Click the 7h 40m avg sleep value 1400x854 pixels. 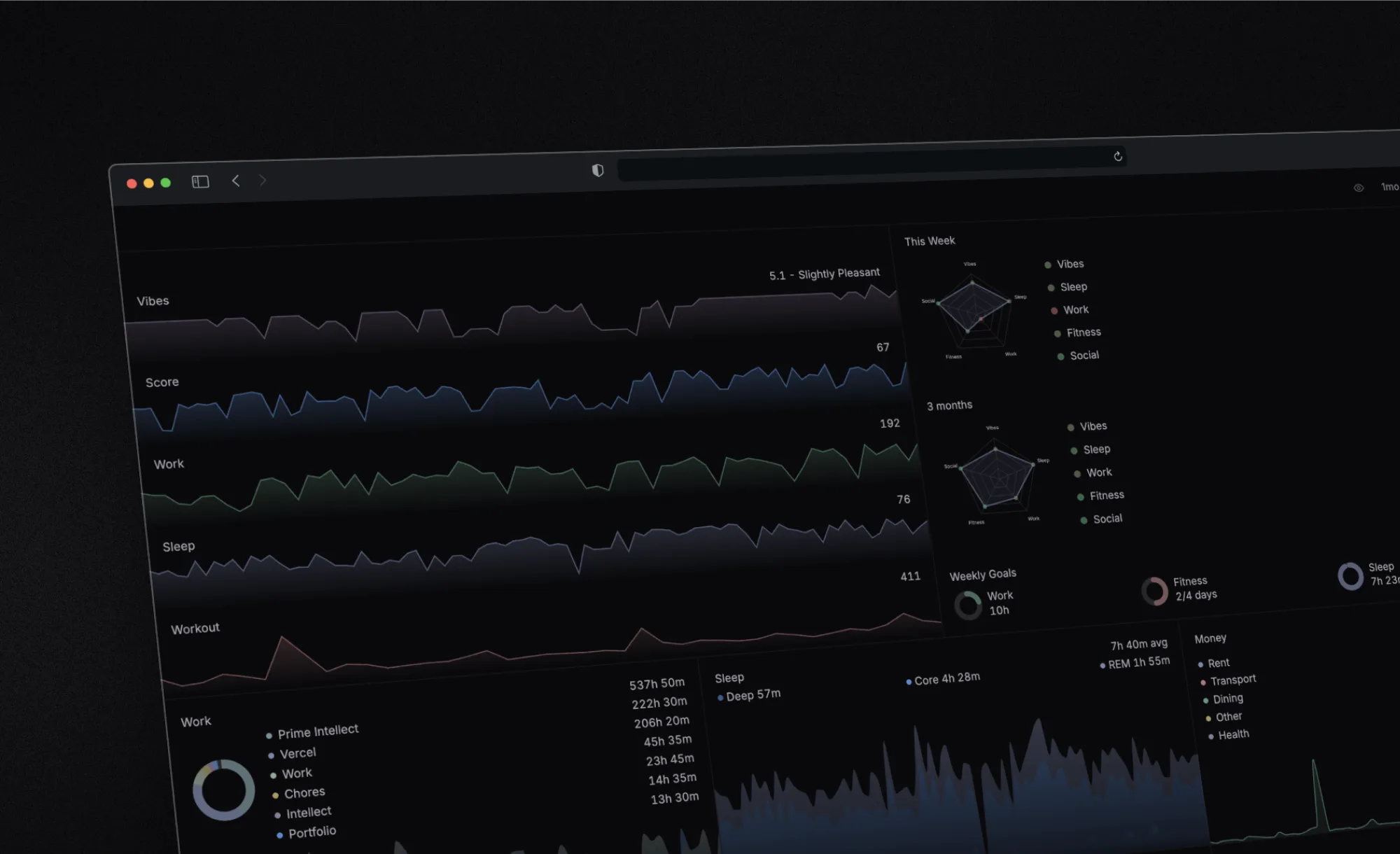click(1139, 644)
